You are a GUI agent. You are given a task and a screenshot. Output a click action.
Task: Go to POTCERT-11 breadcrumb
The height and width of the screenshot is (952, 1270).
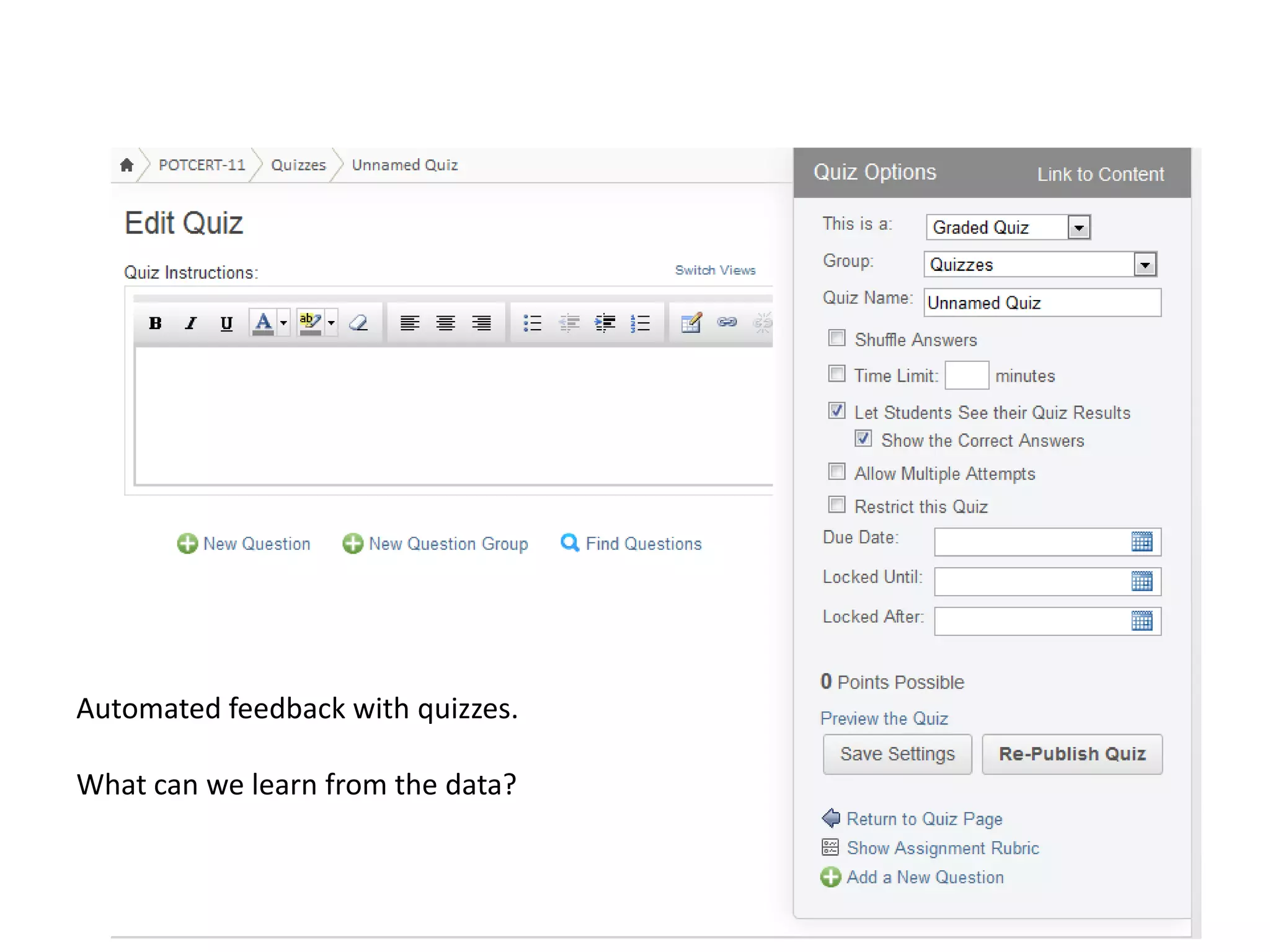(202, 165)
